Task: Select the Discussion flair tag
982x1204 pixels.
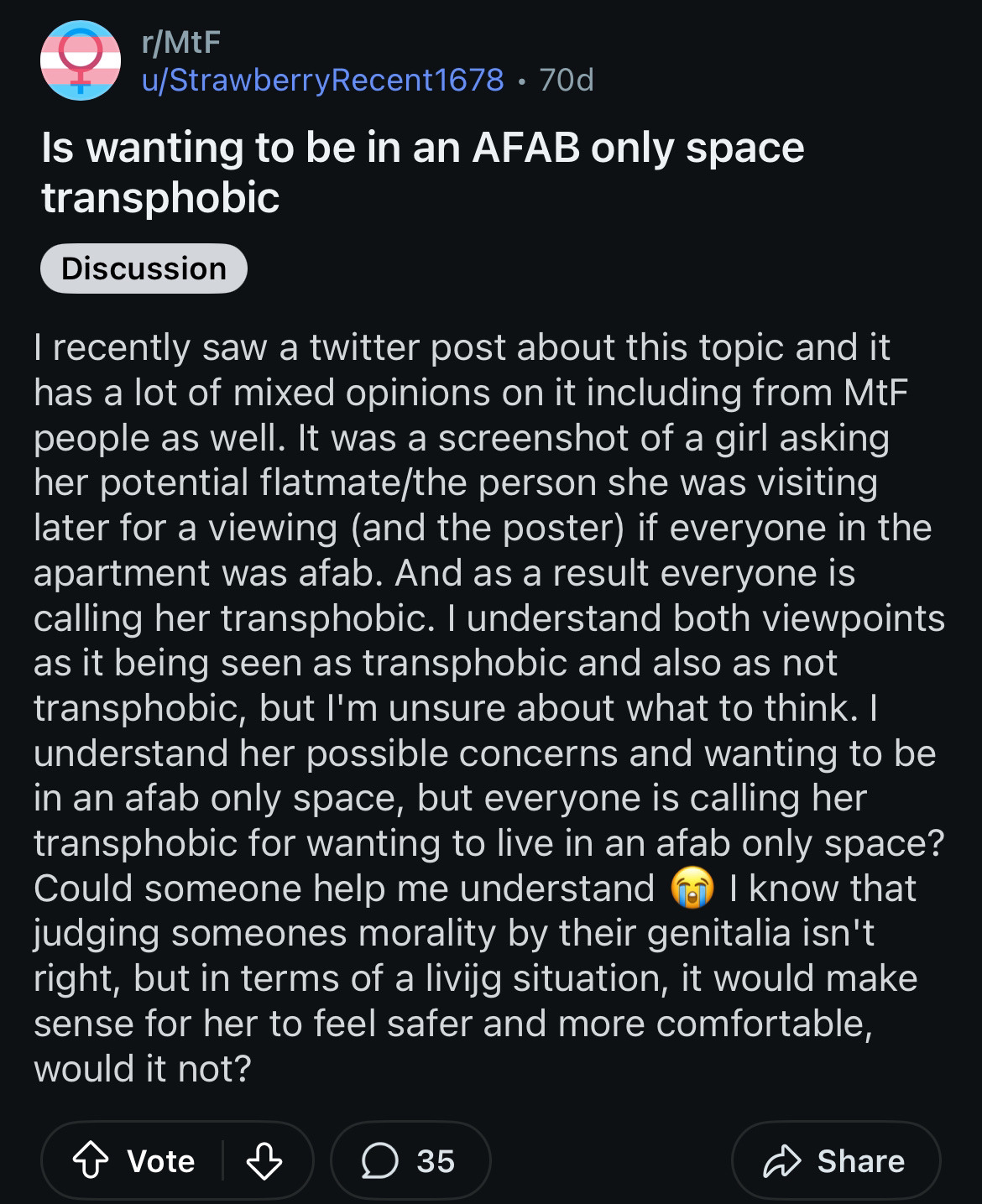Action: tap(144, 268)
